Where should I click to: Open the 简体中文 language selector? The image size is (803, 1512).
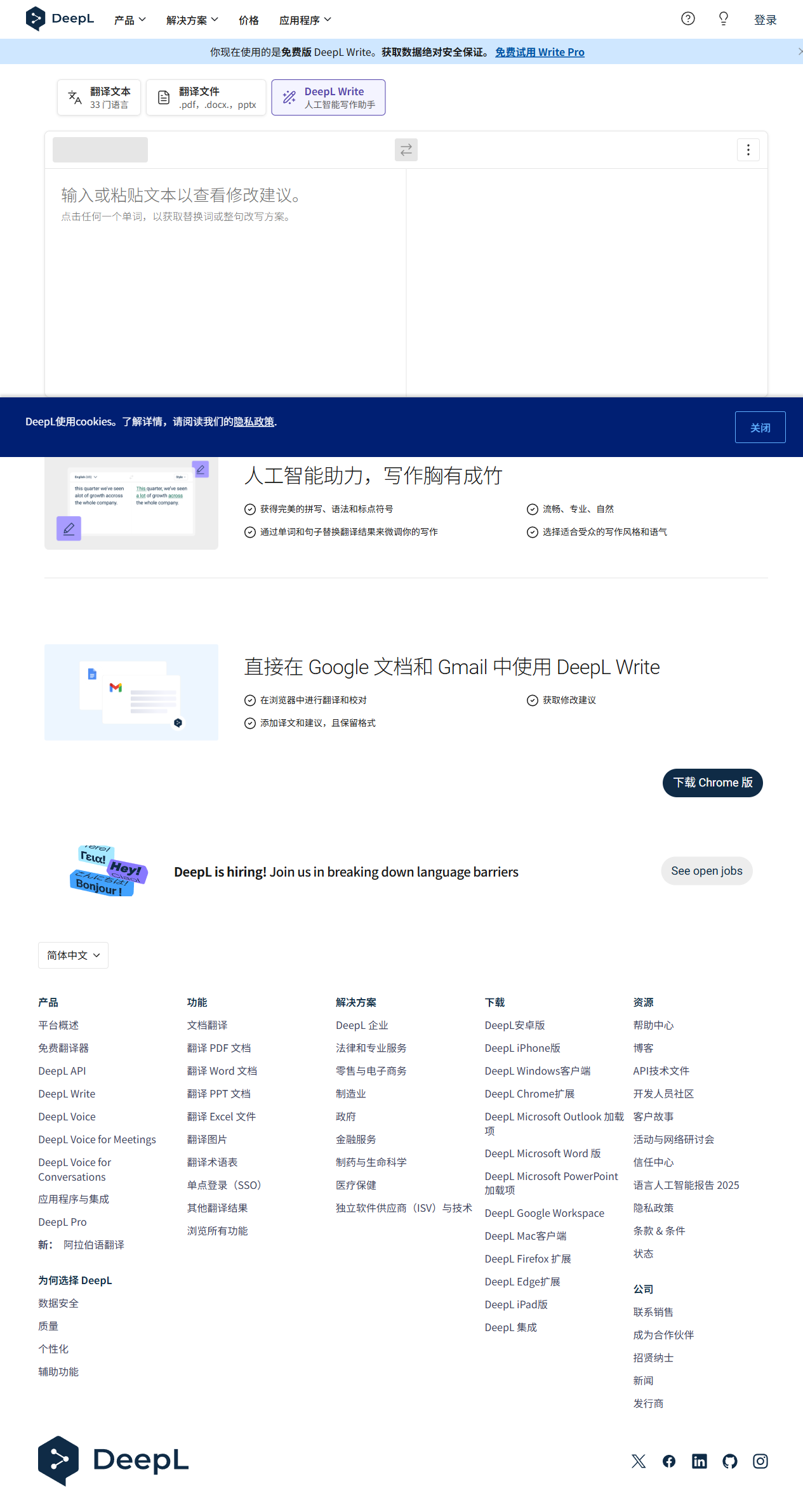pos(73,955)
